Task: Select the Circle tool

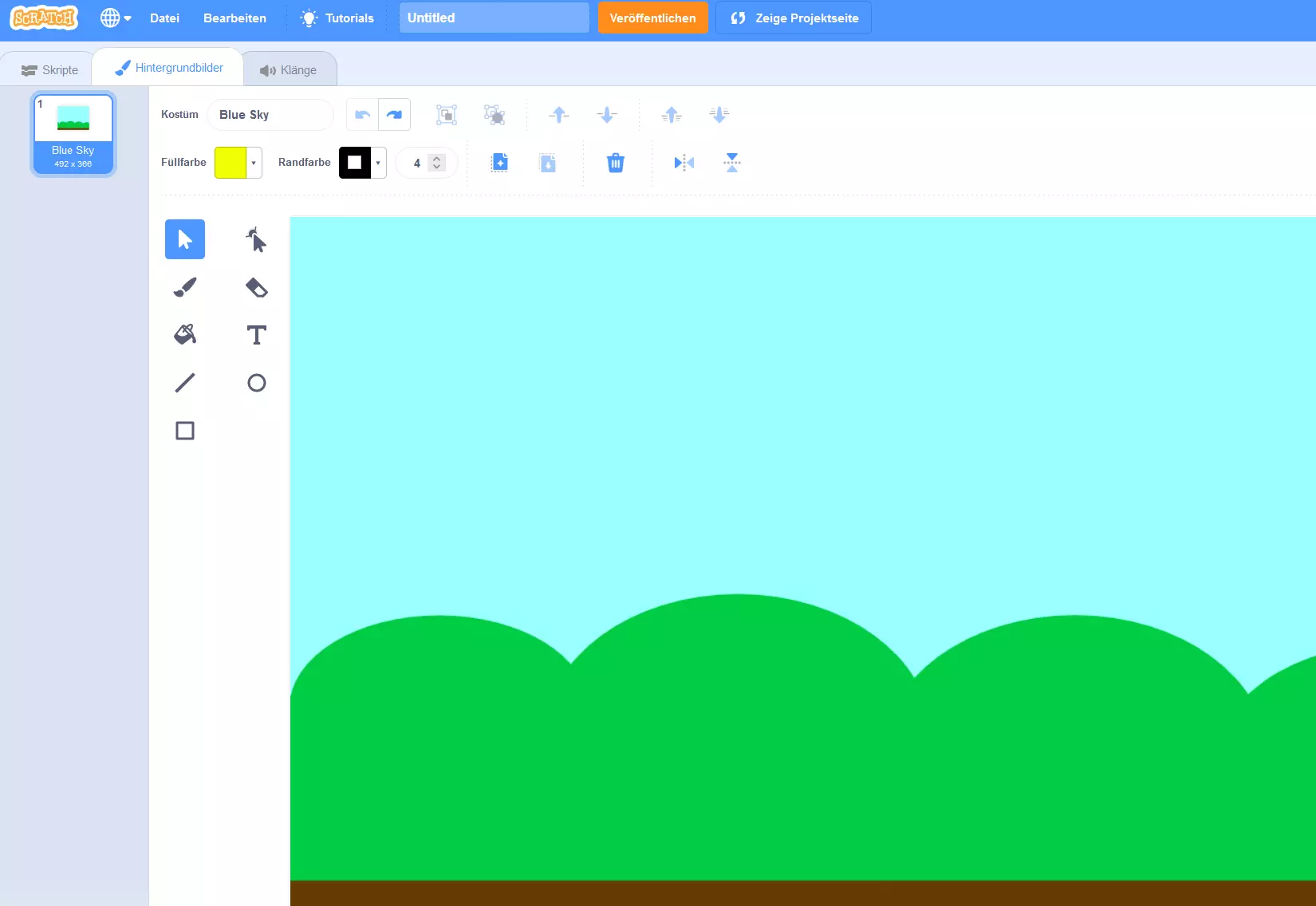Action: [256, 383]
